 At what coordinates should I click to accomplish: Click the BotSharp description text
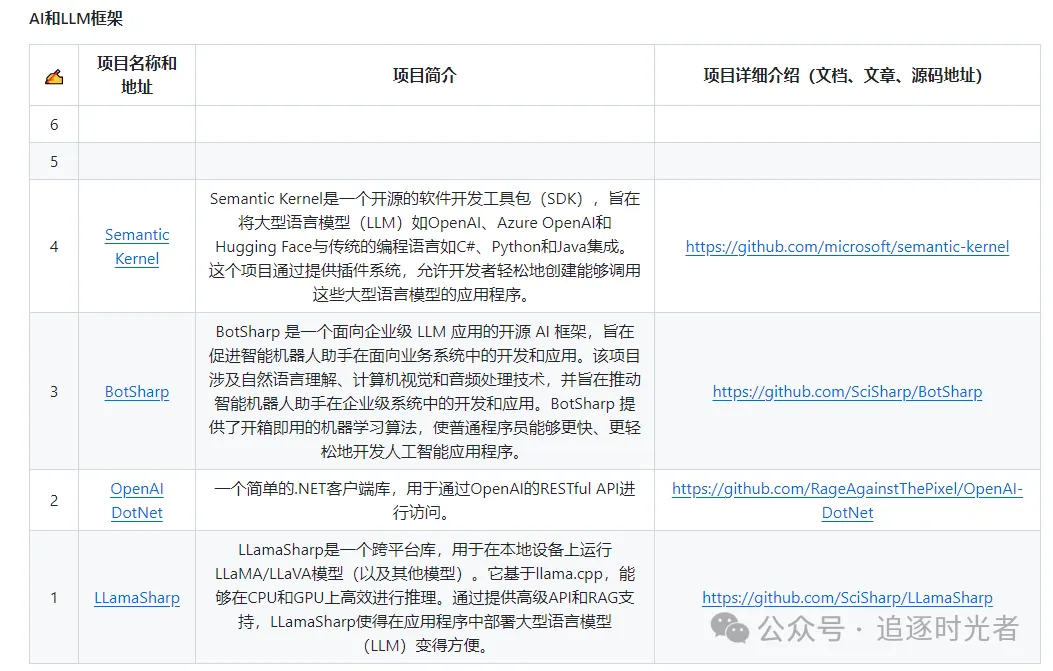[x=424, y=392]
